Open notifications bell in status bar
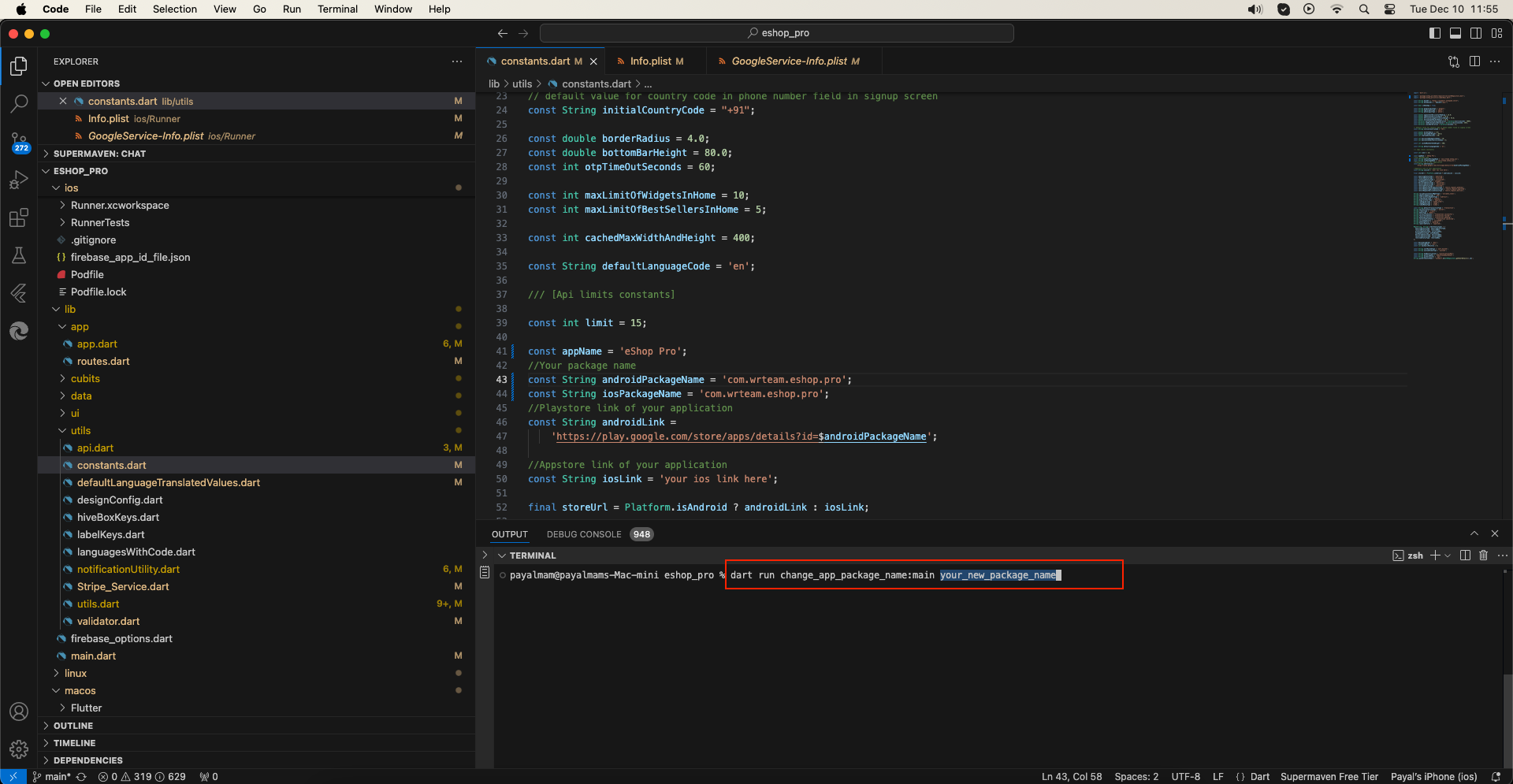Viewport: 1513px width, 784px height. tap(1496, 777)
